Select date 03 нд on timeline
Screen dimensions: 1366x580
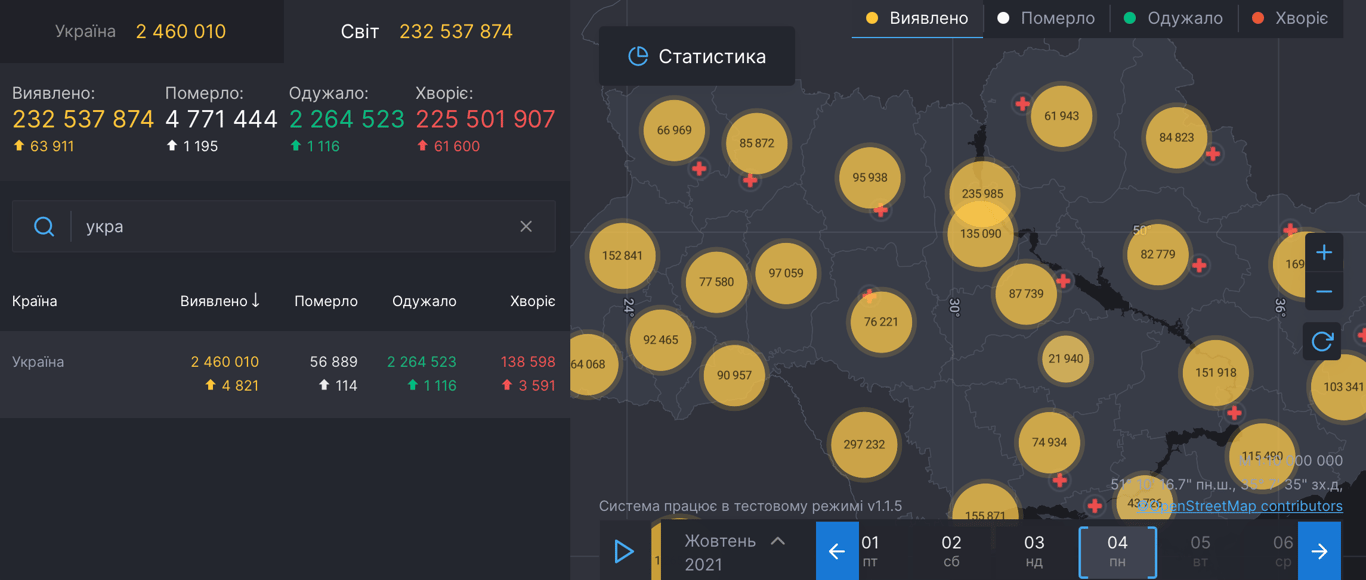pos(1034,551)
